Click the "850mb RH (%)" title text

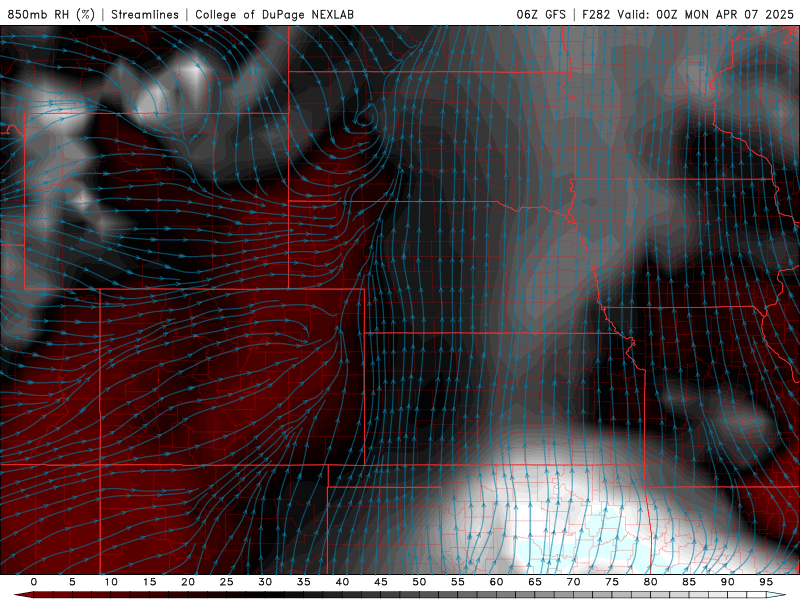(x=51, y=14)
